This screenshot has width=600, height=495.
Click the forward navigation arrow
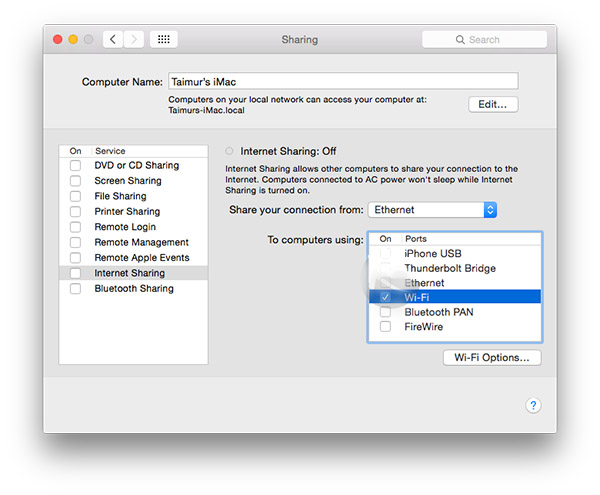[x=135, y=40]
